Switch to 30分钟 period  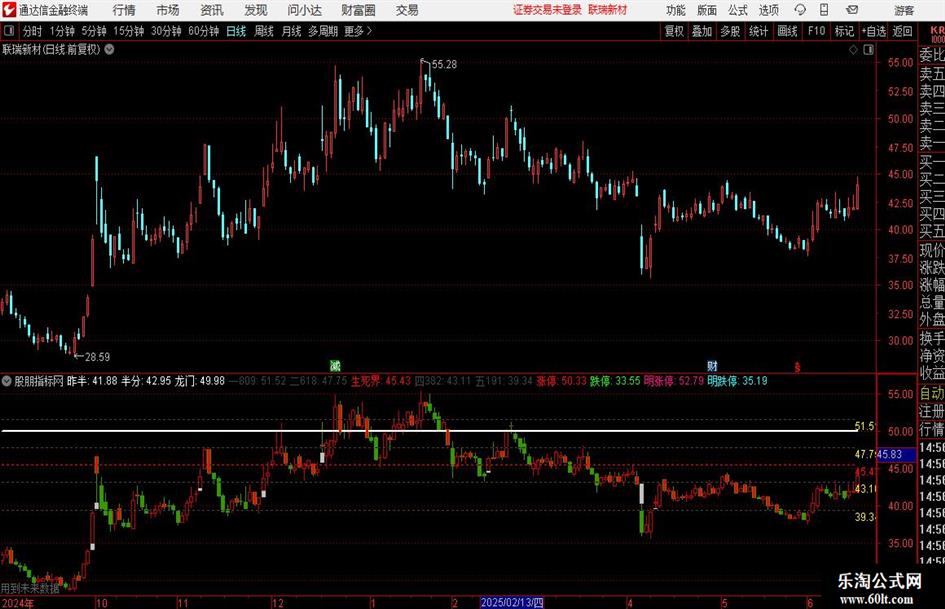tap(166, 31)
